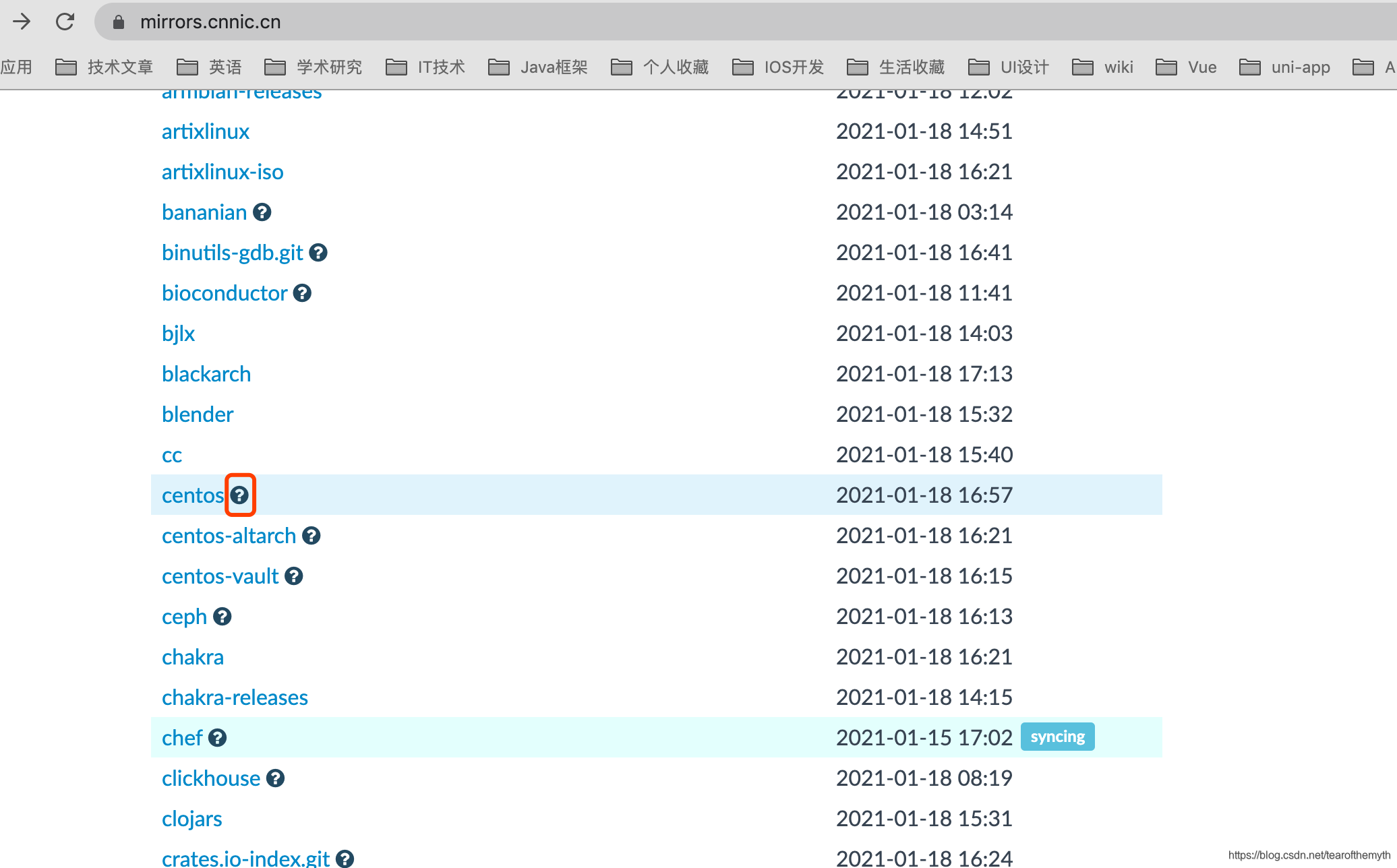Click the clickhouse help icon
The height and width of the screenshot is (868, 1397).
click(275, 778)
